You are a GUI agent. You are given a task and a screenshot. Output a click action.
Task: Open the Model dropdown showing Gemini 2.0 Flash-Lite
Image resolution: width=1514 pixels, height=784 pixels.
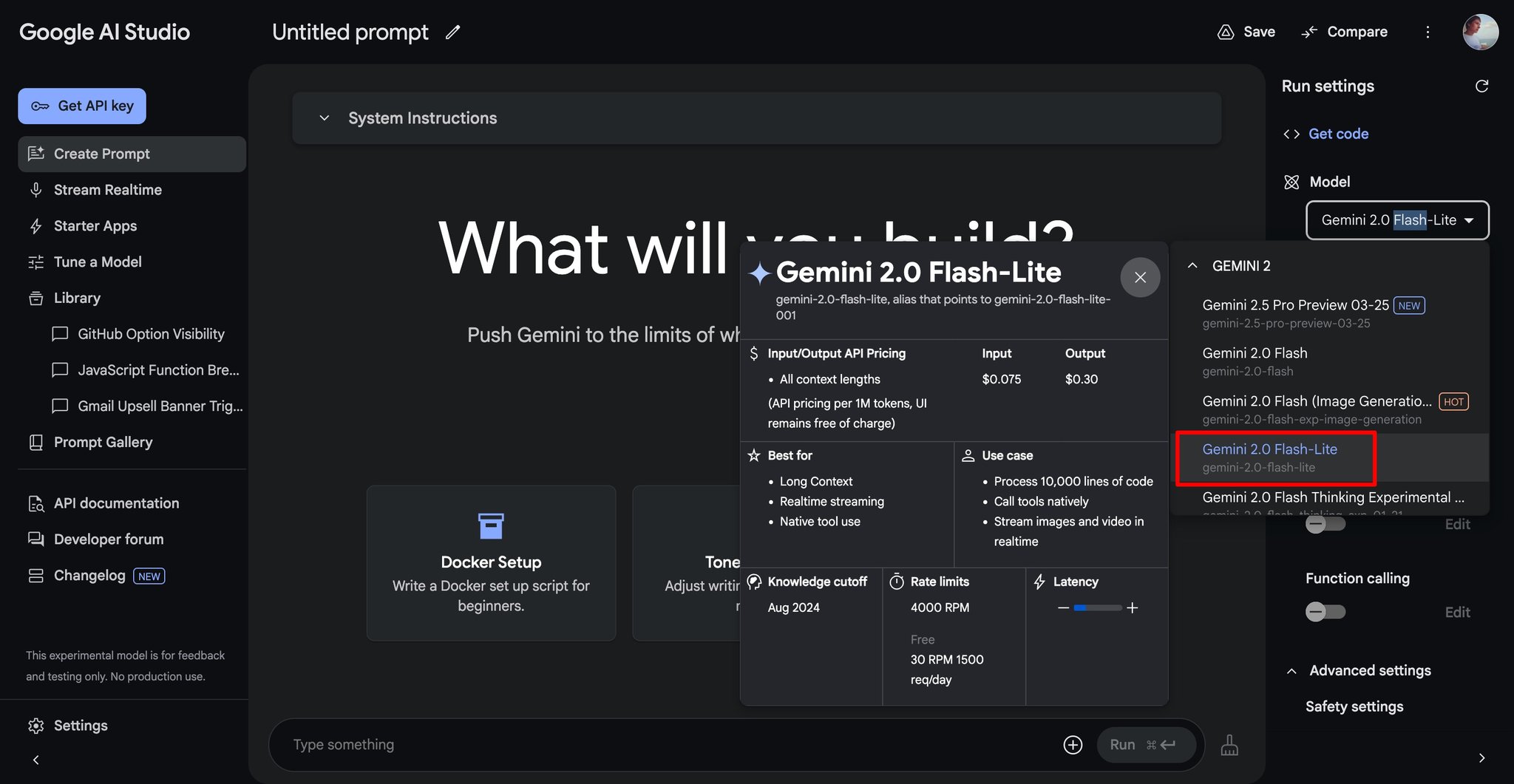tap(1397, 220)
